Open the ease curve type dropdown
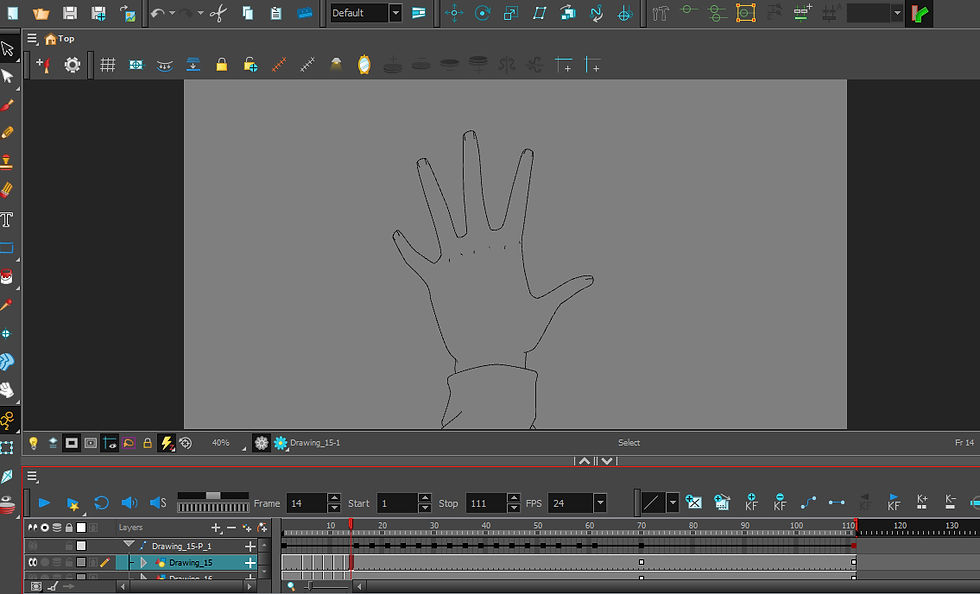 pos(672,503)
